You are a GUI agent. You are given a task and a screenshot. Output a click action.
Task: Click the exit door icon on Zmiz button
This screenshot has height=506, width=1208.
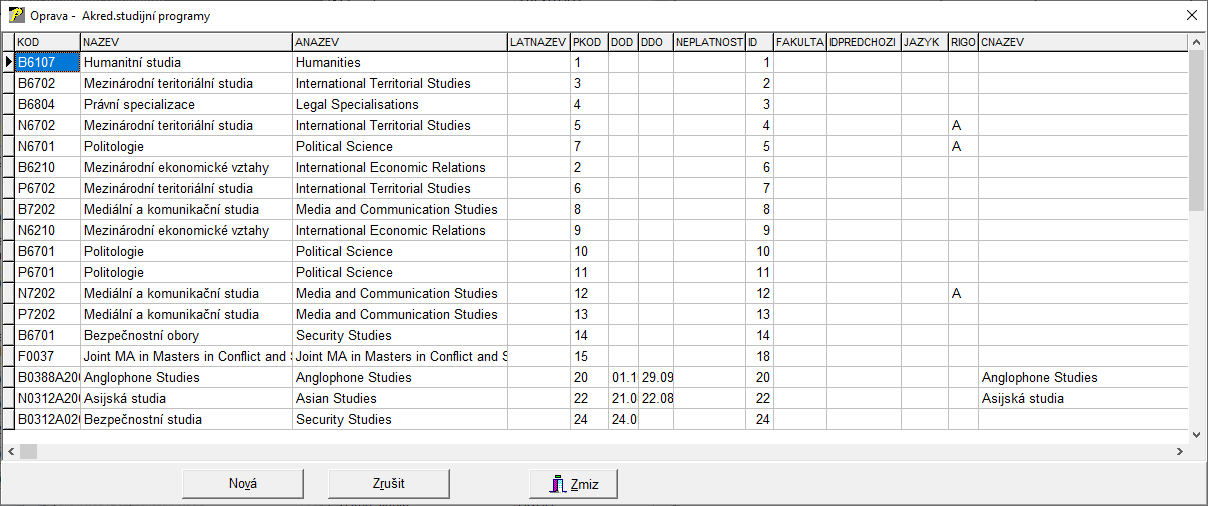click(558, 484)
